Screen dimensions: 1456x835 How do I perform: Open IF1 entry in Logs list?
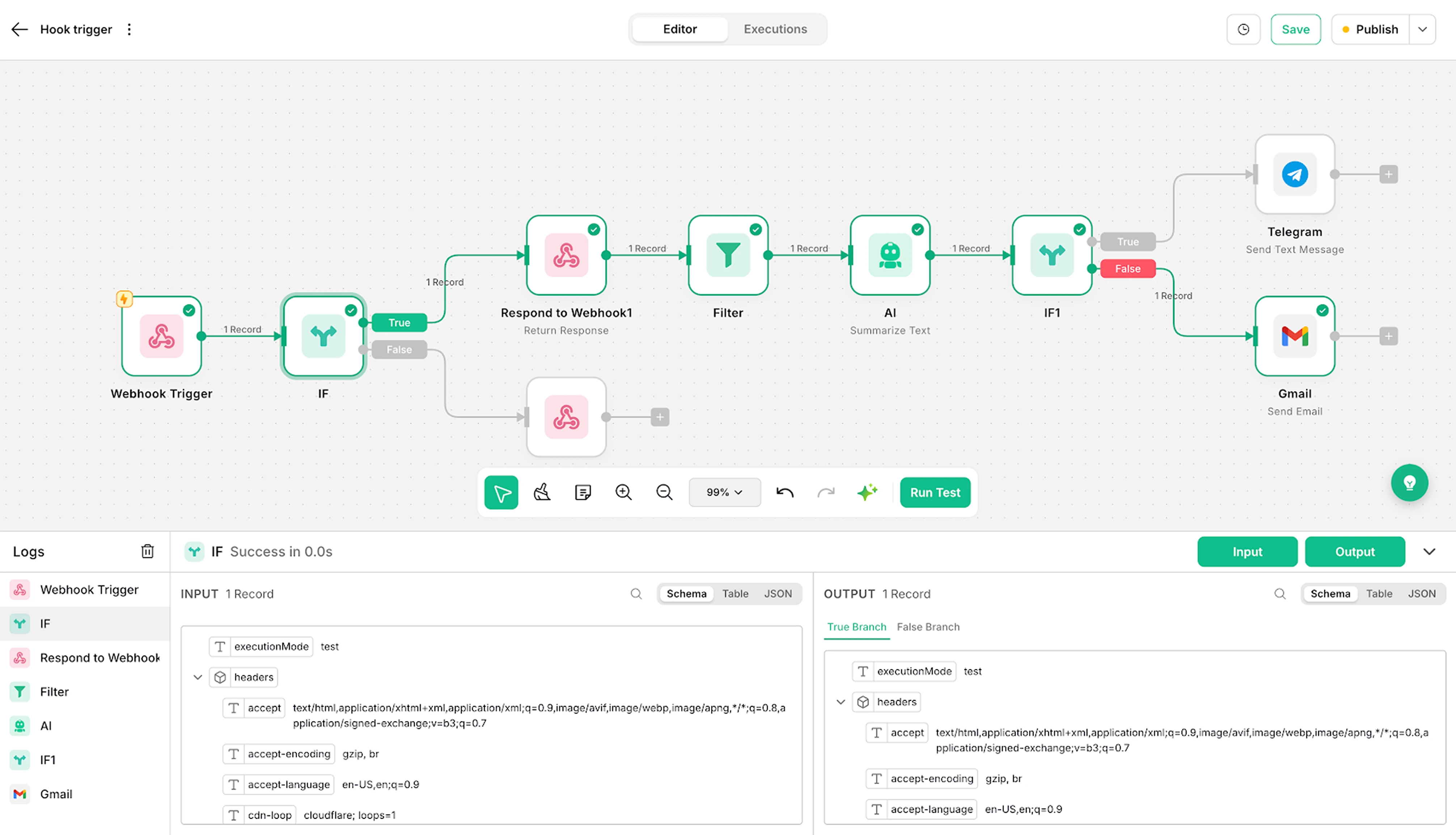point(85,760)
